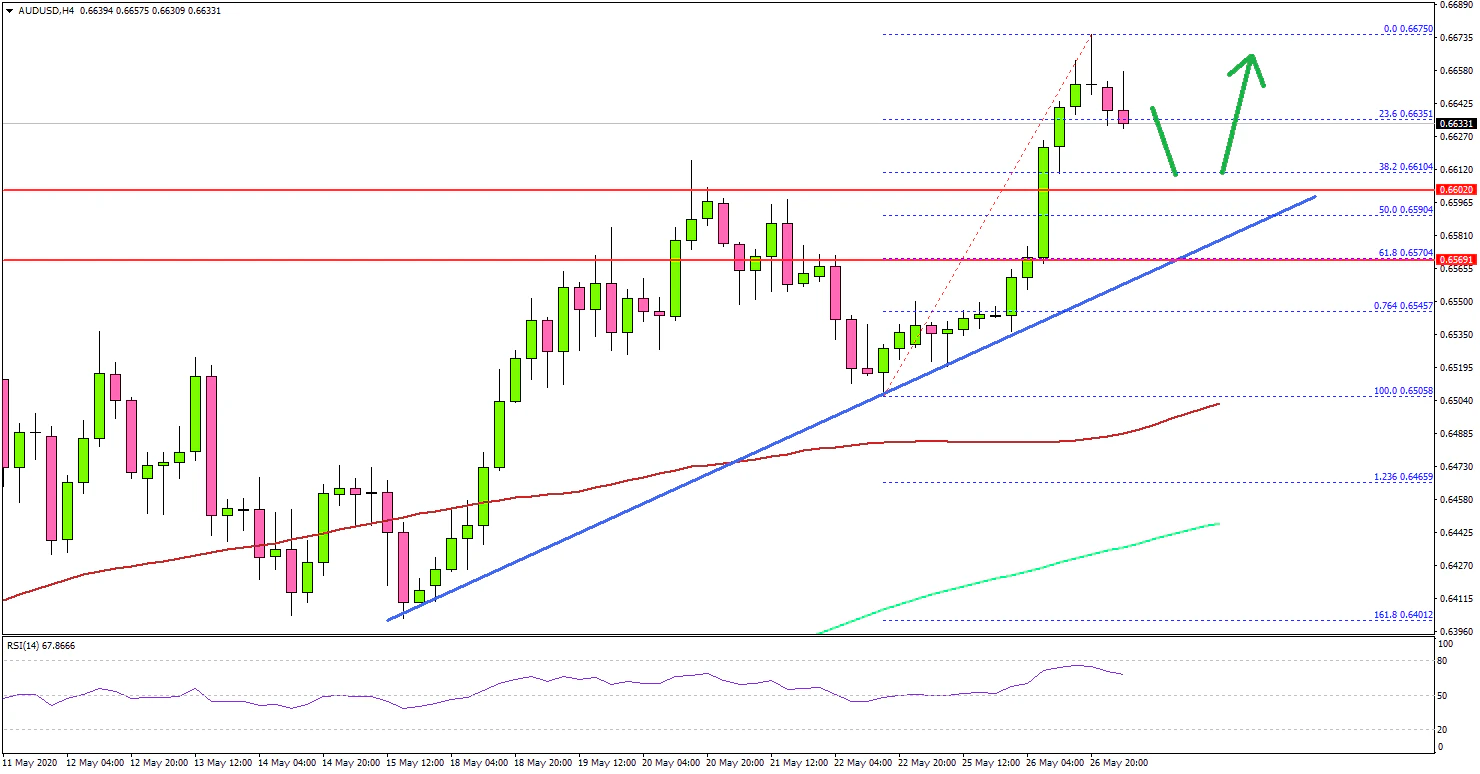Select the green upward arrow head
The image size is (1480, 774).
tap(1249, 62)
